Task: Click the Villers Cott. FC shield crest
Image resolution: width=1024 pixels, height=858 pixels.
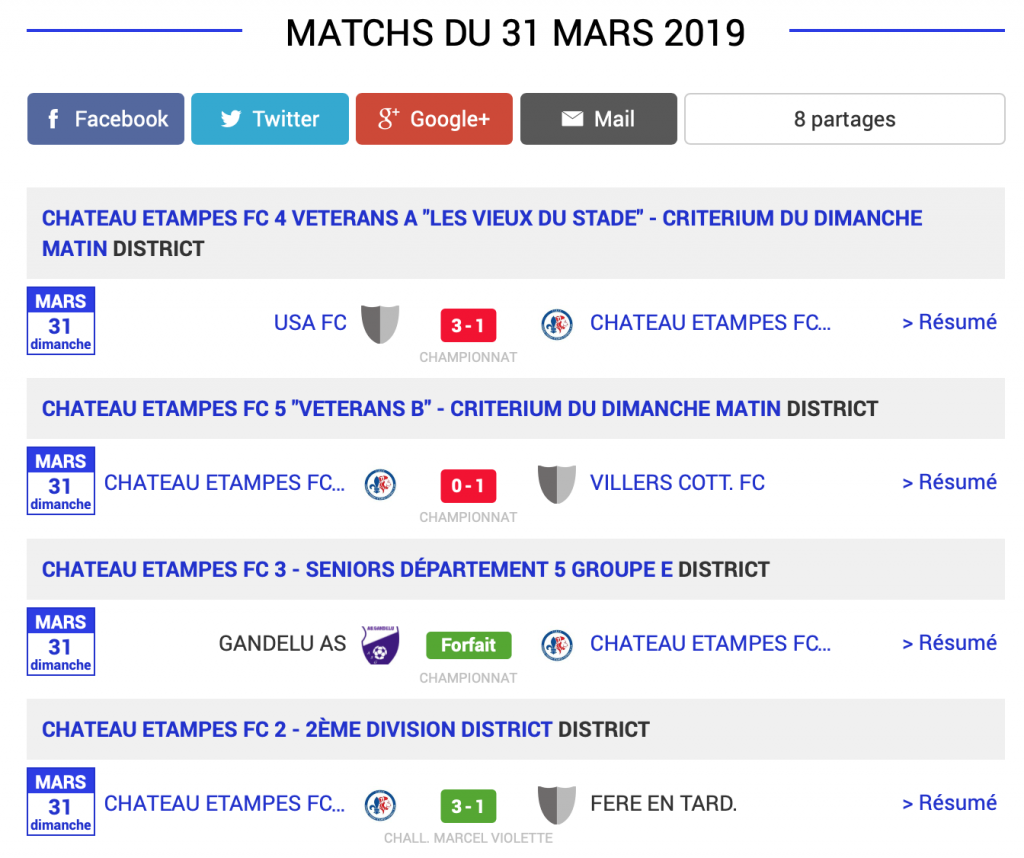Action: tap(556, 484)
